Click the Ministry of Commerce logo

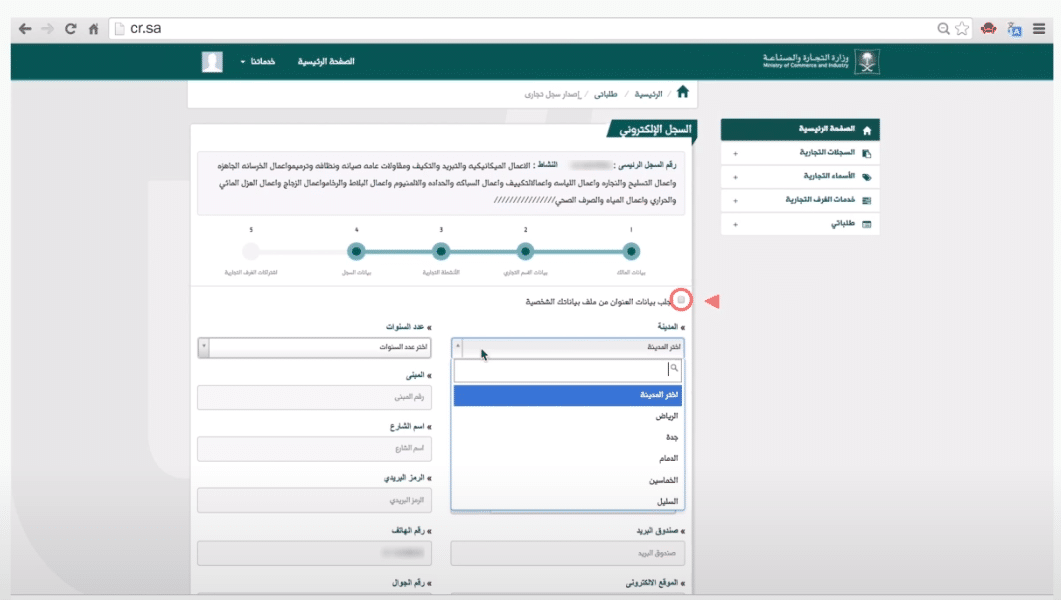coord(821,62)
